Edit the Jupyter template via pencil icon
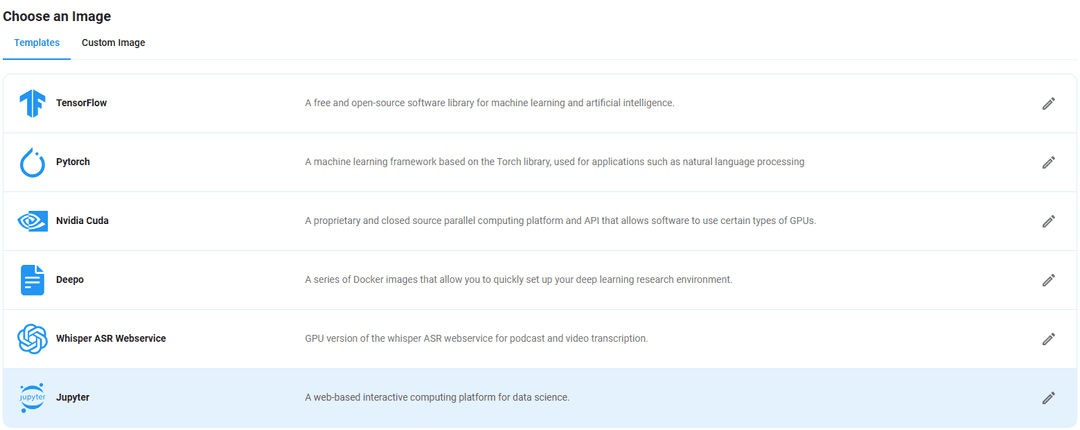The width and height of the screenshot is (1080, 430). (x=1048, y=398)
